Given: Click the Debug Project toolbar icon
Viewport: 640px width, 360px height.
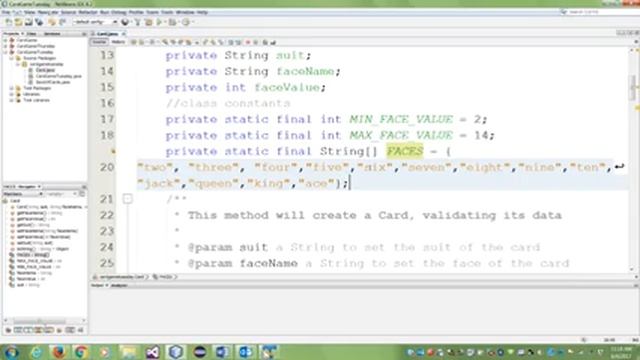Looking at the screenshot, I should click(x=172, y=22).
